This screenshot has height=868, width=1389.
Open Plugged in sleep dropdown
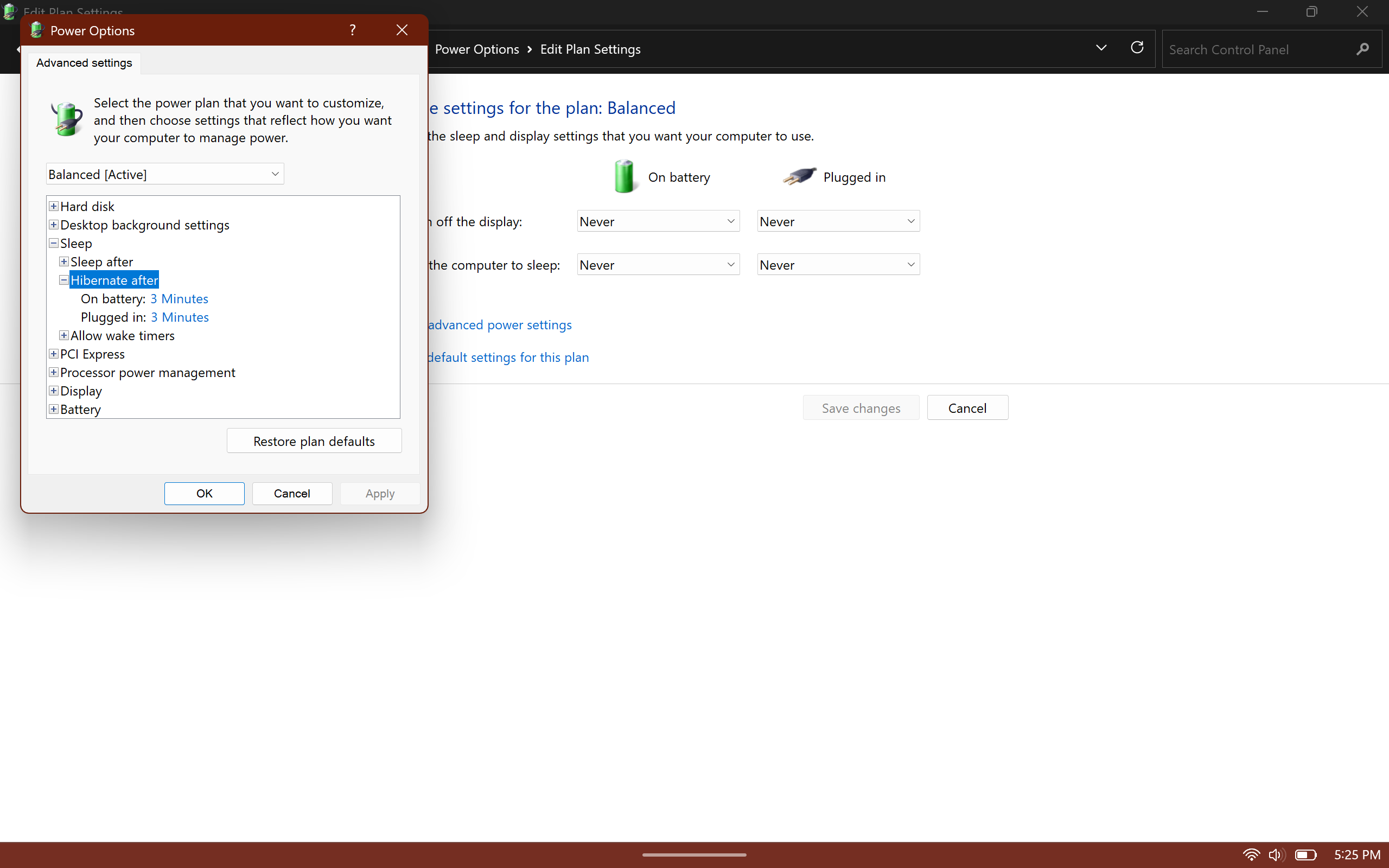(838, 265)
